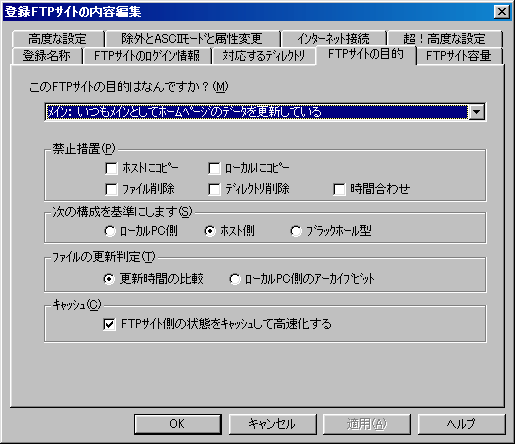The height and width of the screenshot is (444, 515).
Task: Open the FTPサイトのログイン情報 tab
Action: (x=147, y=56)
